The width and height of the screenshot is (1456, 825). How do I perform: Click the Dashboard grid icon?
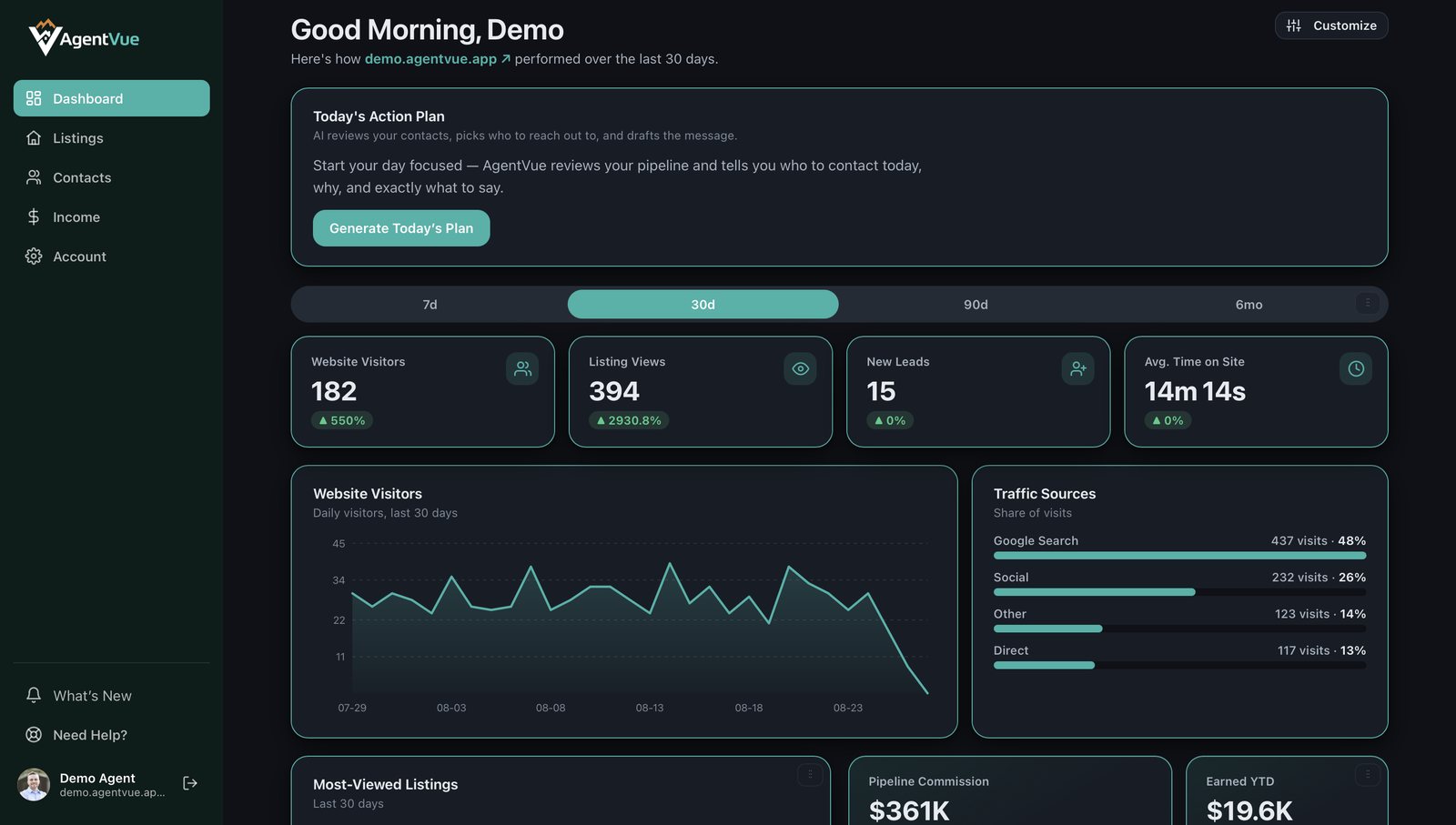34,98
